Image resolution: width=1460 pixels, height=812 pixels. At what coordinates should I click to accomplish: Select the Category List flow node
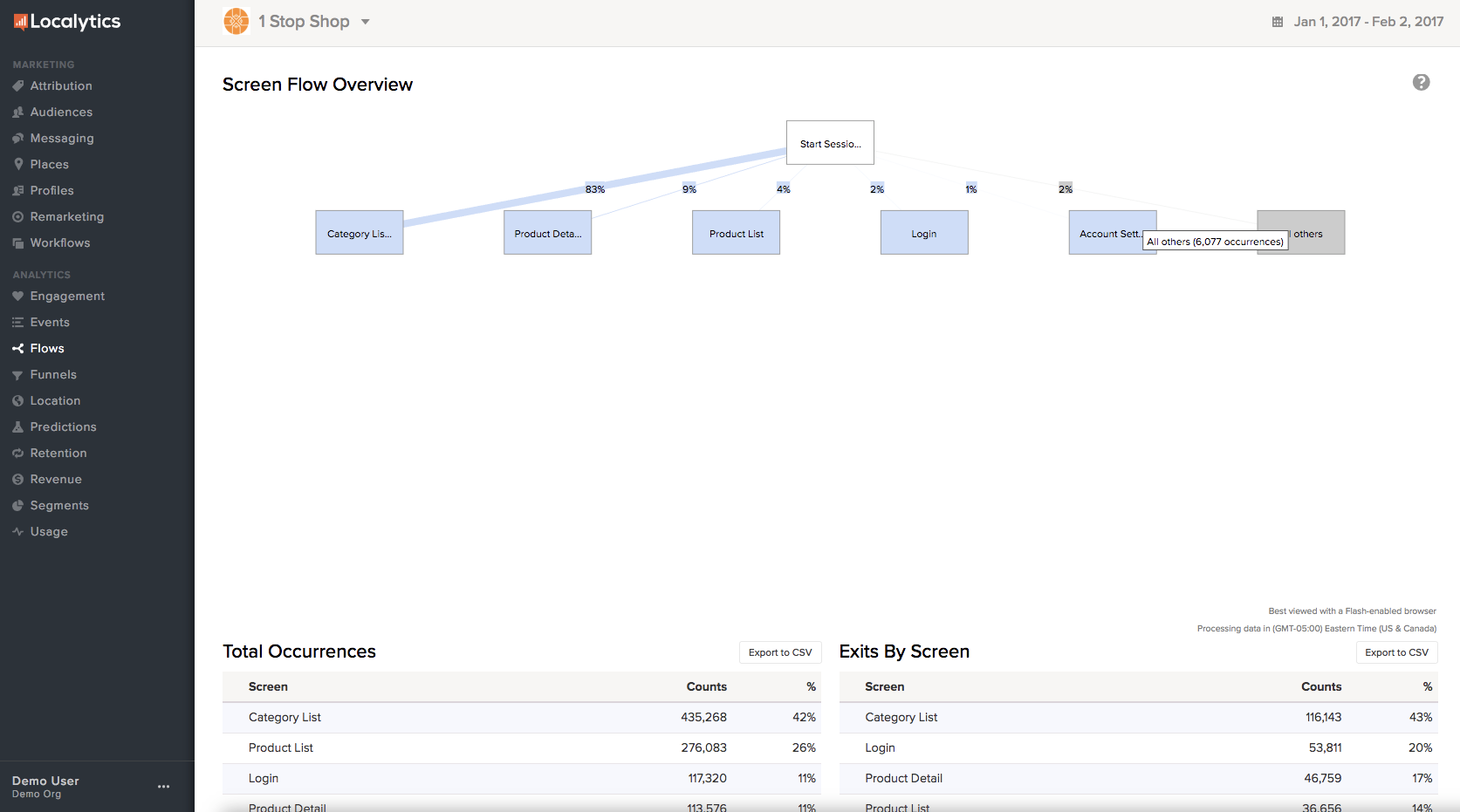tap(359, 233)
